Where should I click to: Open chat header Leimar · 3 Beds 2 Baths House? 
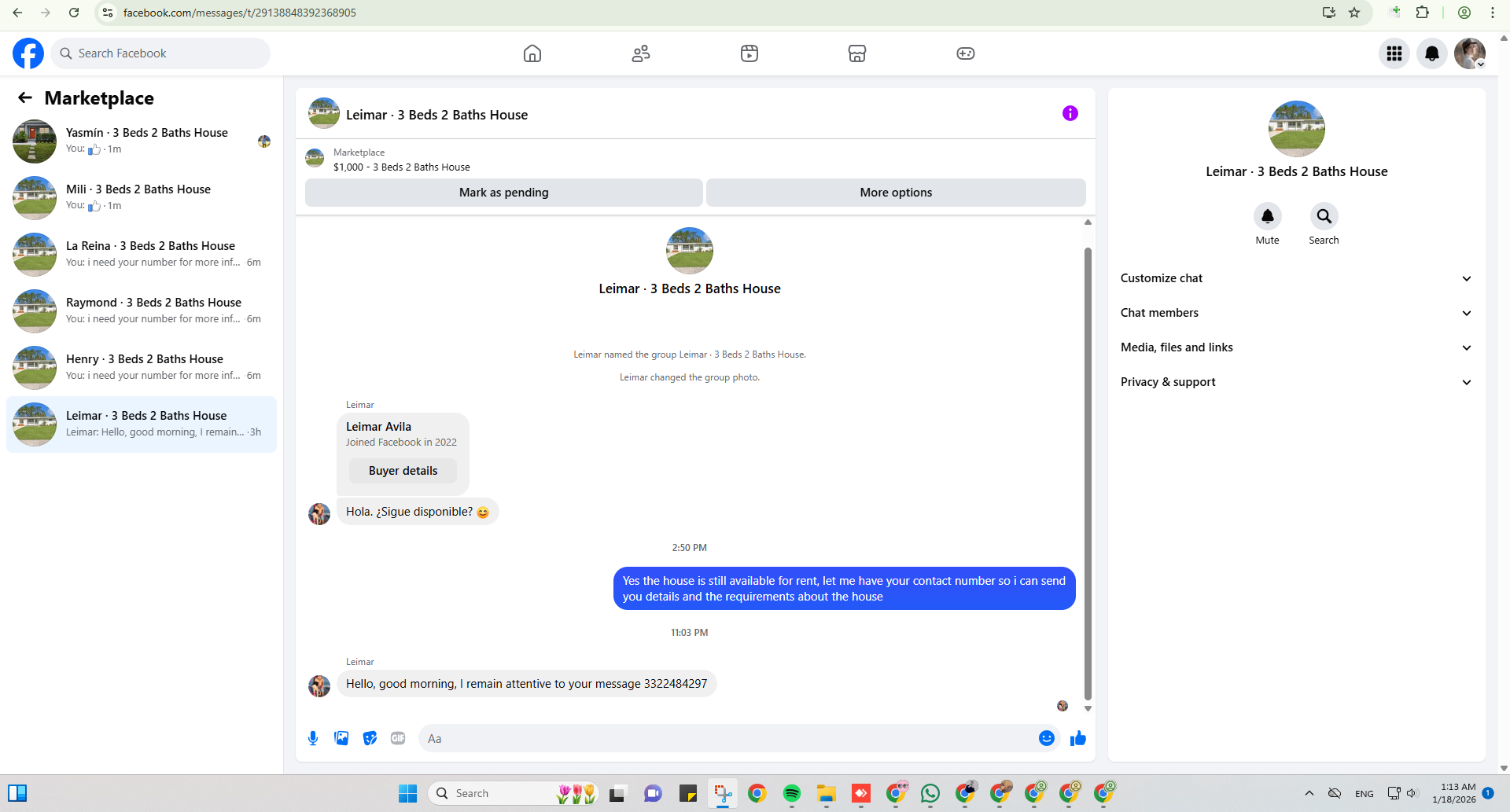pos(436,115)
